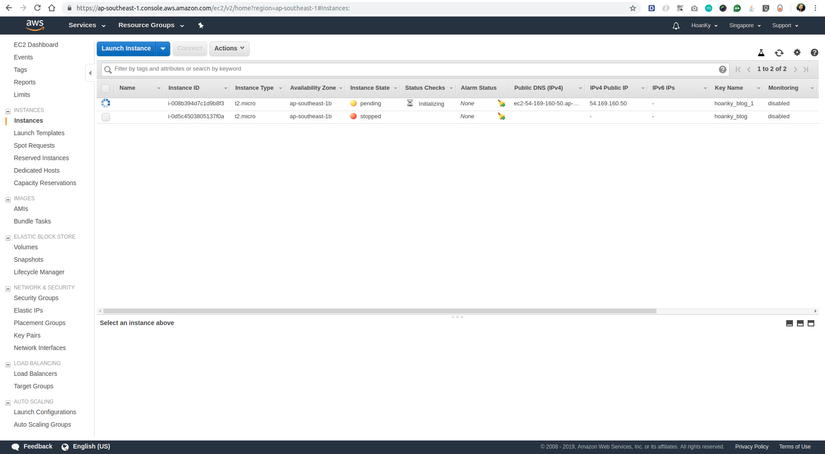Collapse the NETWORK & SECURITY section
Screen dimensions: 825x454
point(8,289)
